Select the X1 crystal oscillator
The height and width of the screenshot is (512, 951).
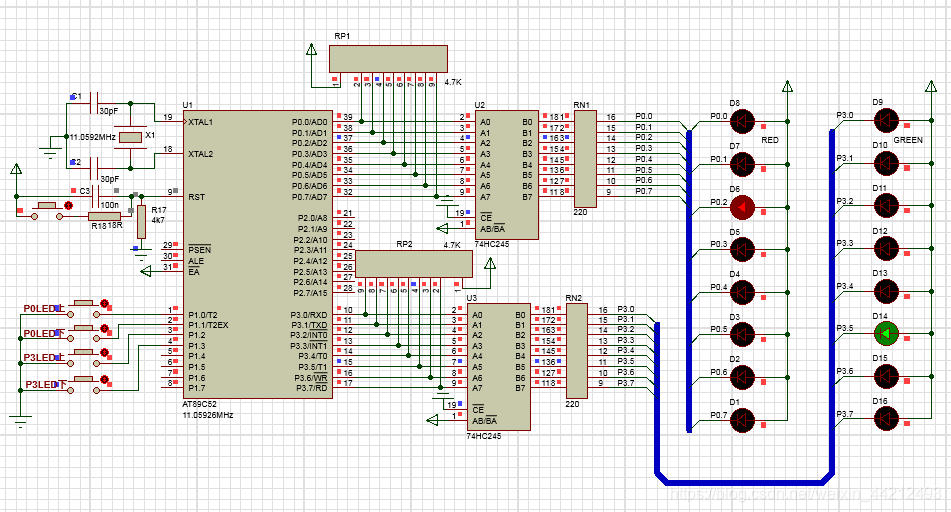point(129,137)
